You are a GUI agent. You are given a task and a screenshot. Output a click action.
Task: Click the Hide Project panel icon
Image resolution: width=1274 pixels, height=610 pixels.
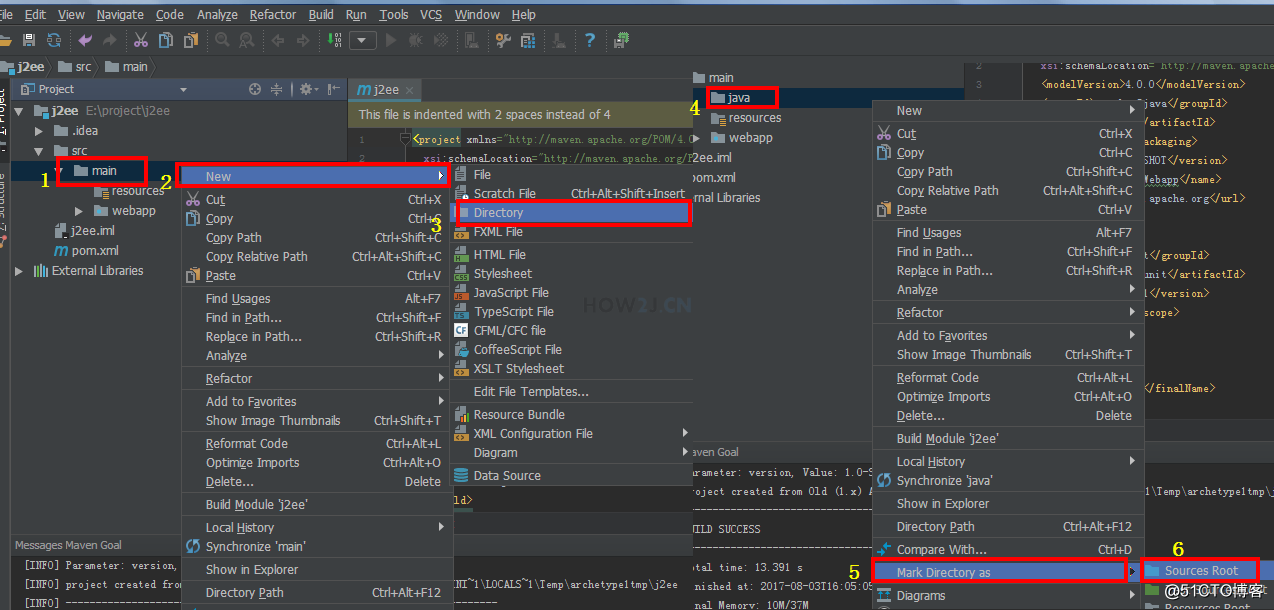click(334, 89)
